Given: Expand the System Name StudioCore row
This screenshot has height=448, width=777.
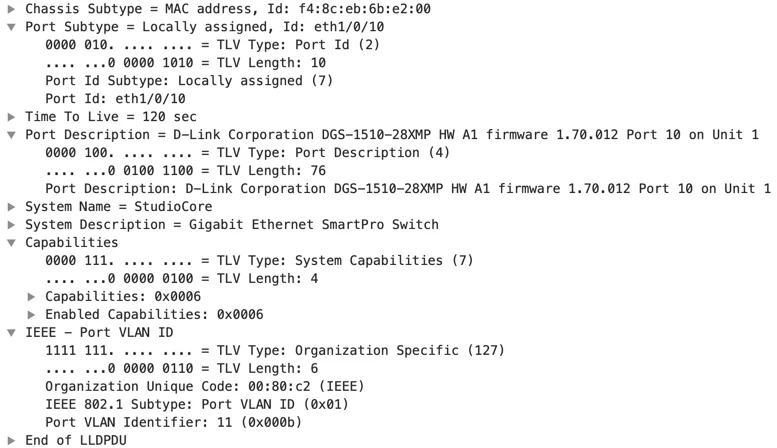Looking at the screenshot, I should click(x=11, y=207).
